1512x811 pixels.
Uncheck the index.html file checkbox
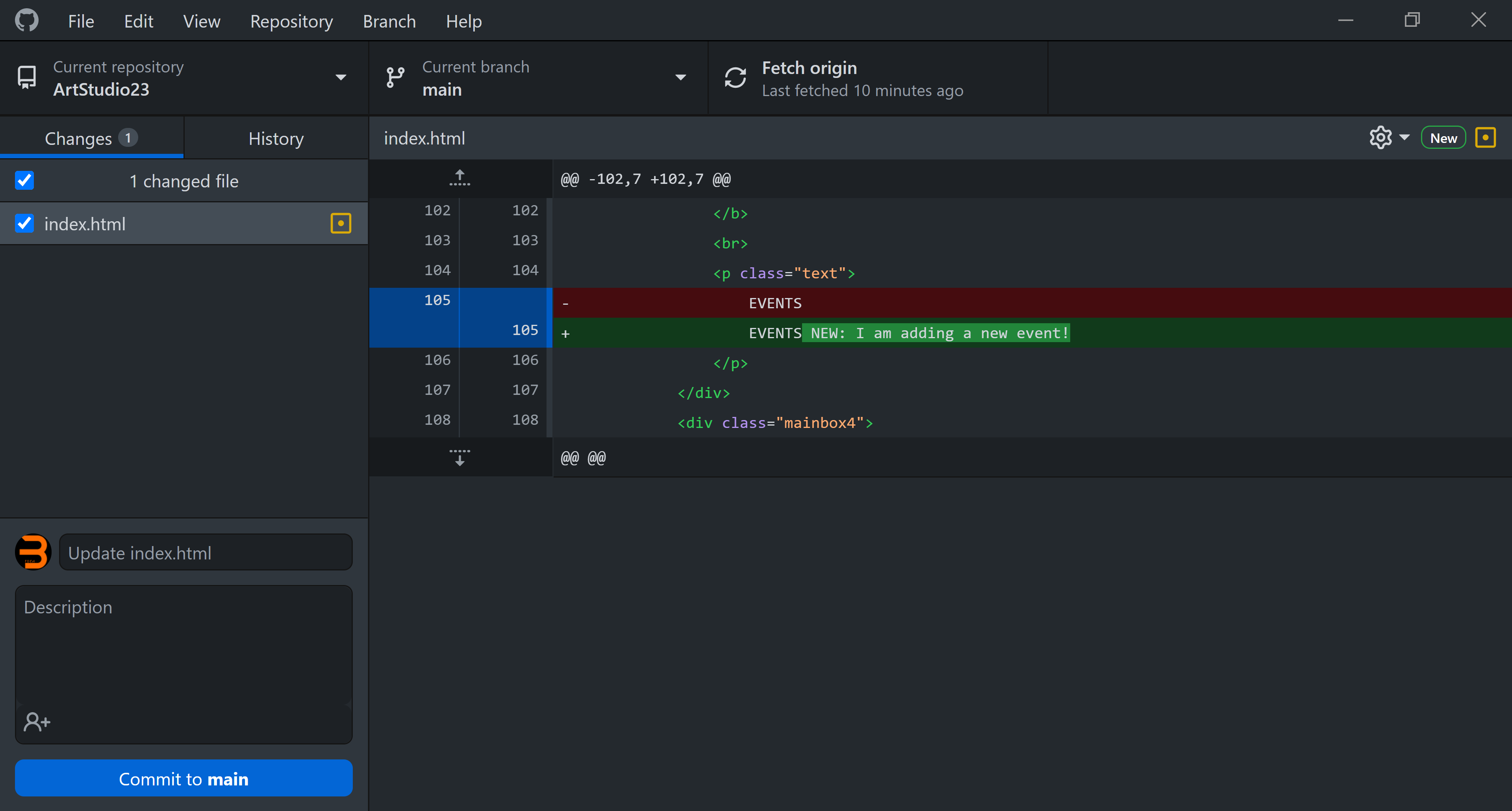[25, 224]
